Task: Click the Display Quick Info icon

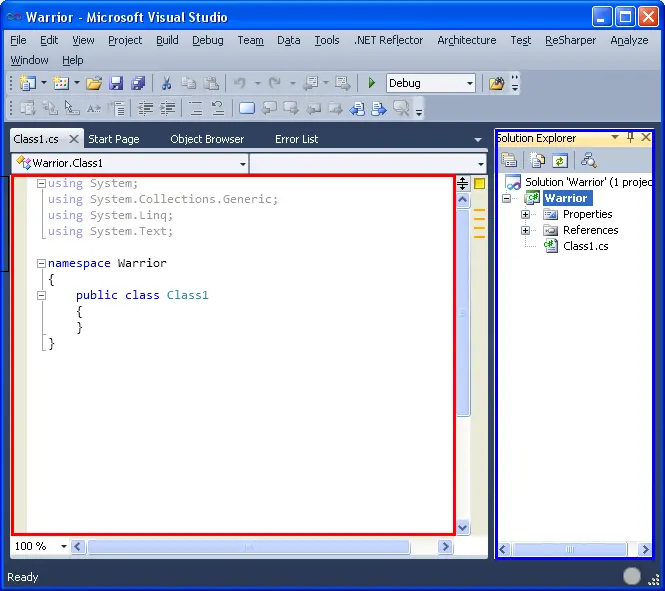Action: click(x=72, y=109)
